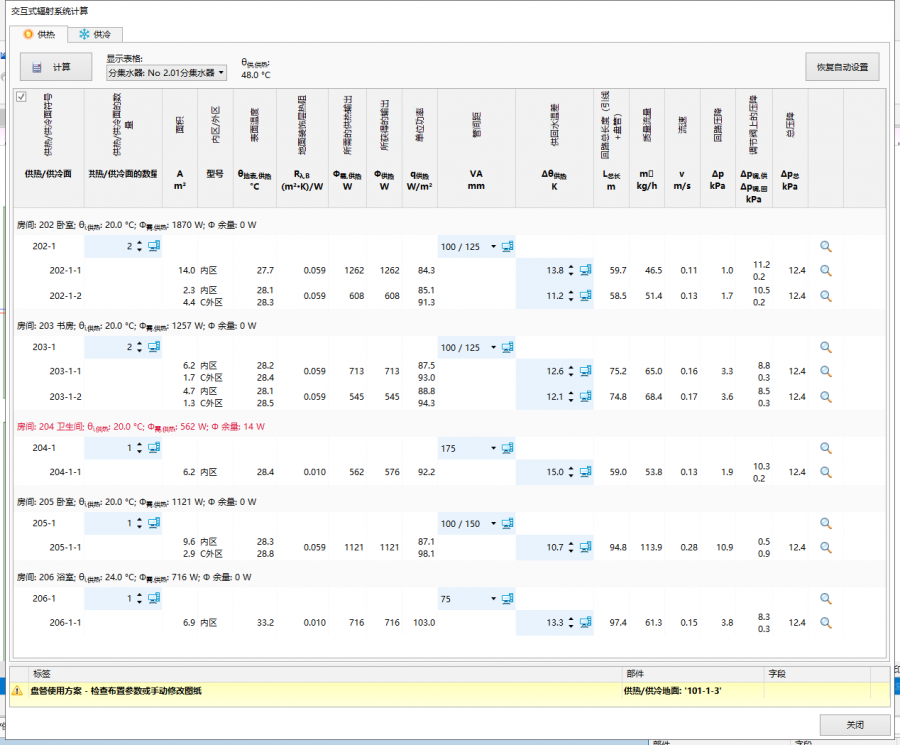Viewport: 900px width, 745px height.
Task: Open the 分集水器 display table dropdown
Action: coord(166,73)
